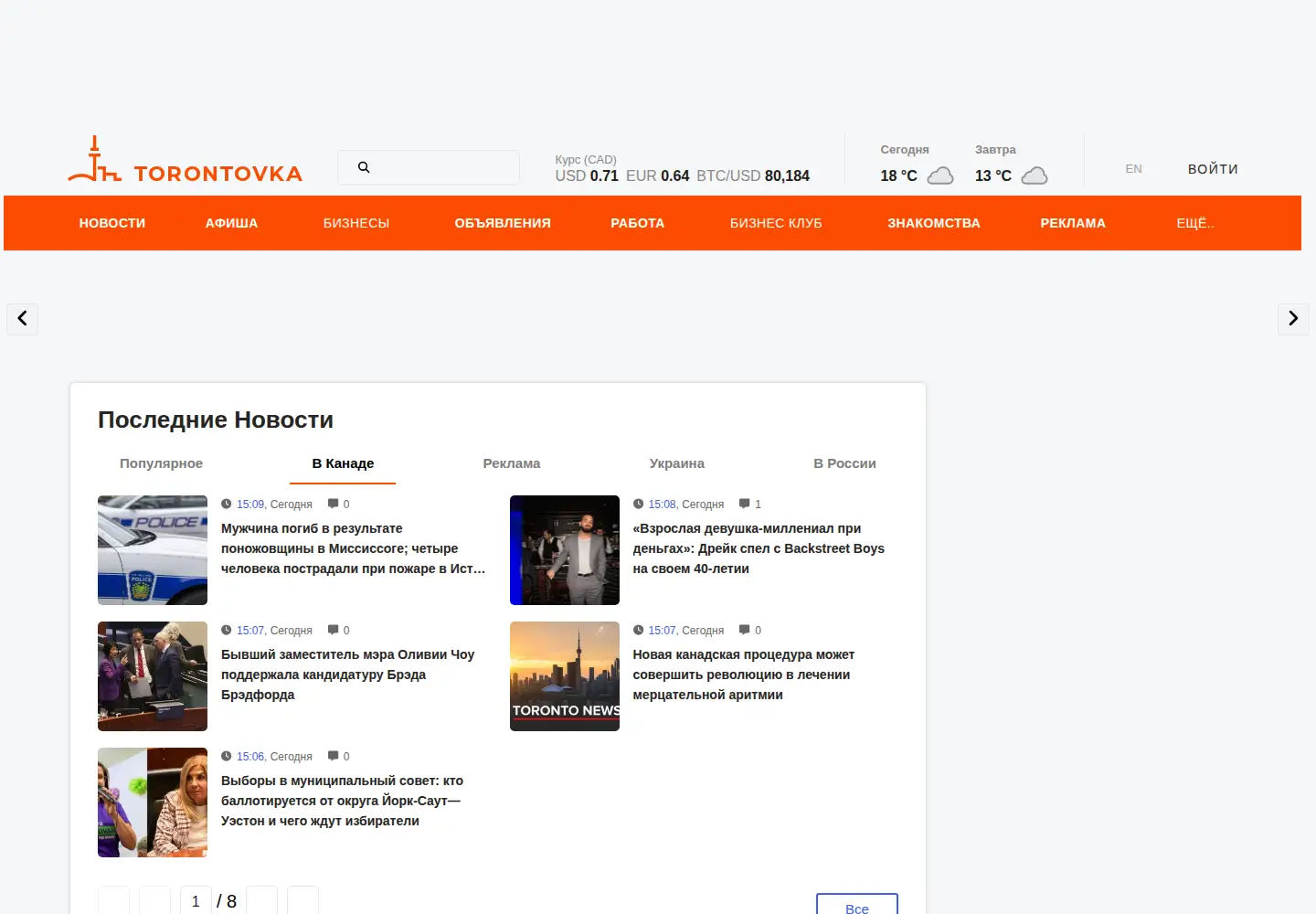The image size is (1316, 914).
Task: Open the АФИША menu item
Action: click(231, 223)
